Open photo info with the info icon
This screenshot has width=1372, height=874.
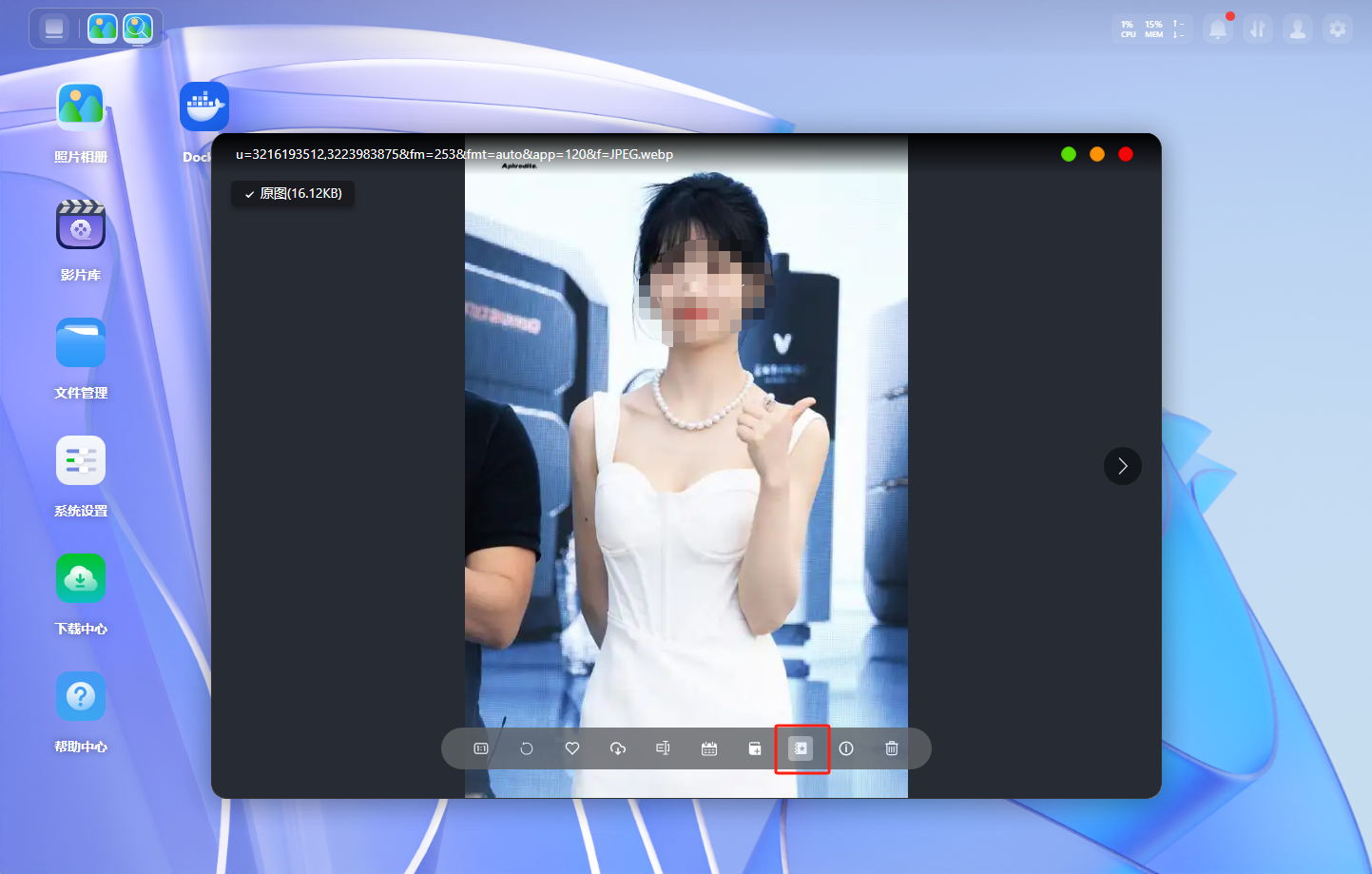click(846, 748)
